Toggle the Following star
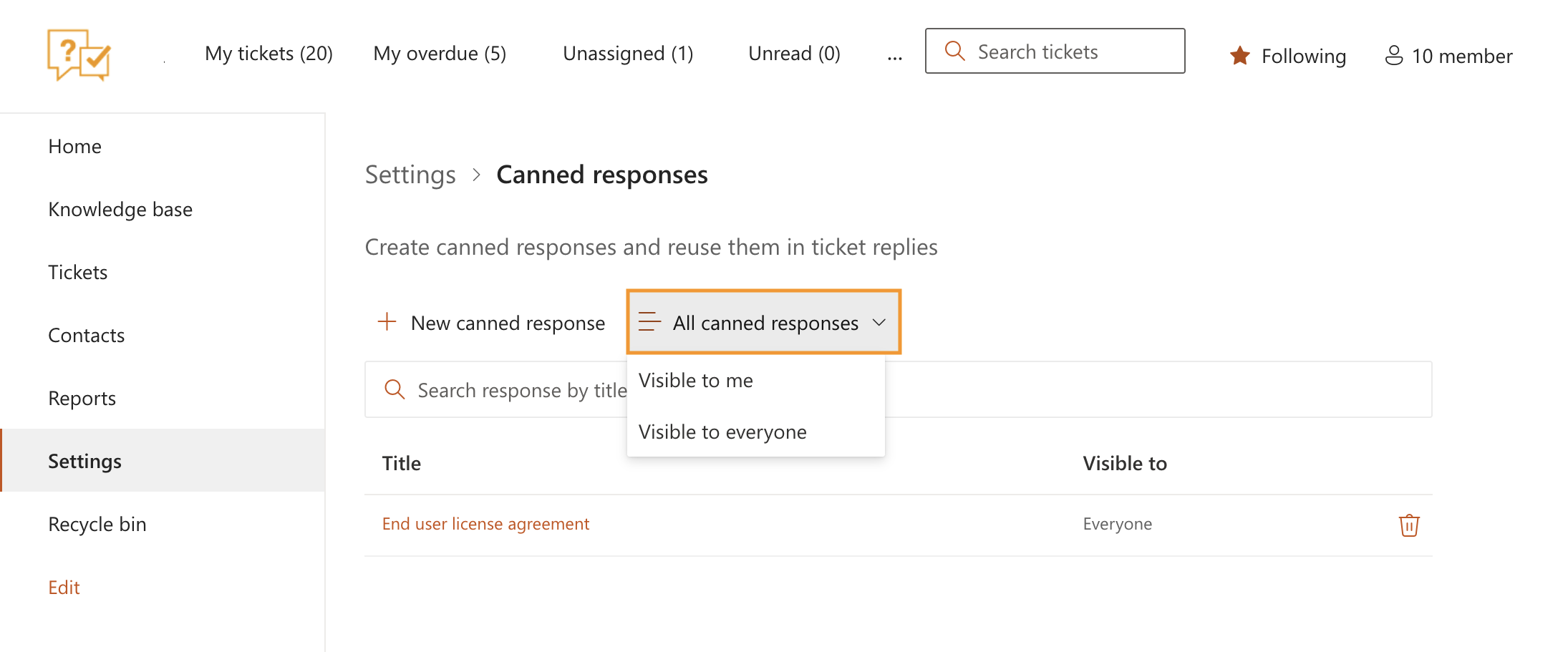The image size is (1568, 652). [1239, 56]
